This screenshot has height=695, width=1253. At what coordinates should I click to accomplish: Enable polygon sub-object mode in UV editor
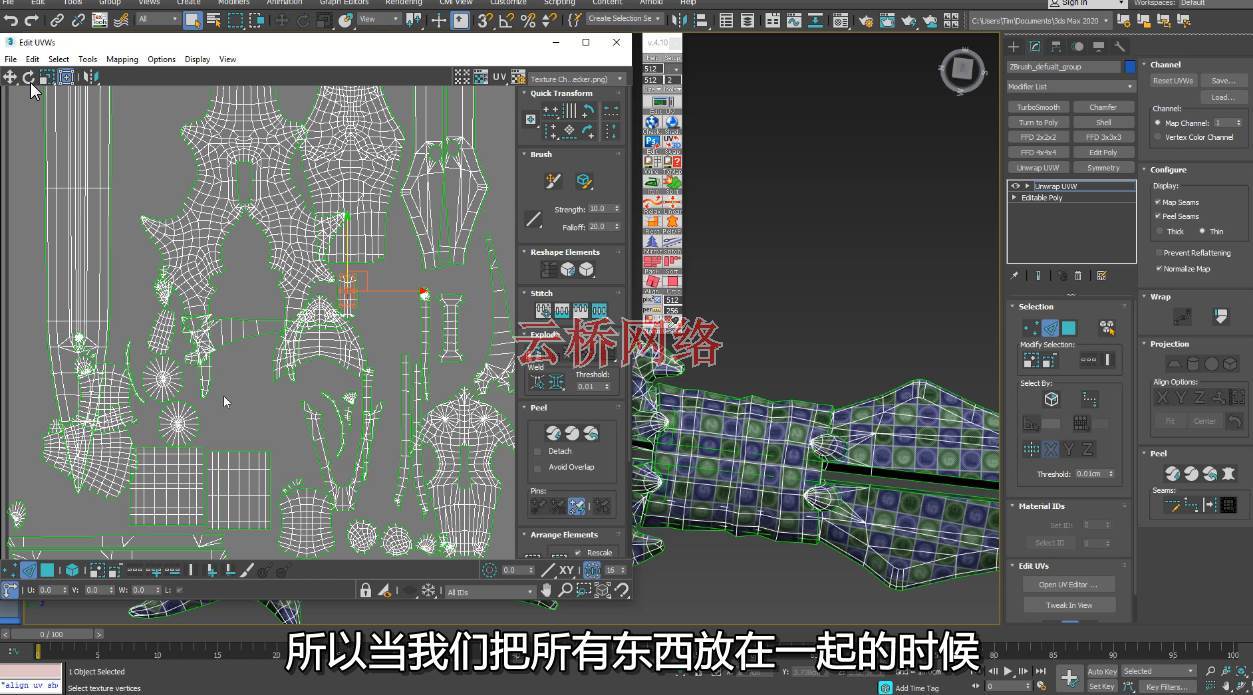coord(47,570)
